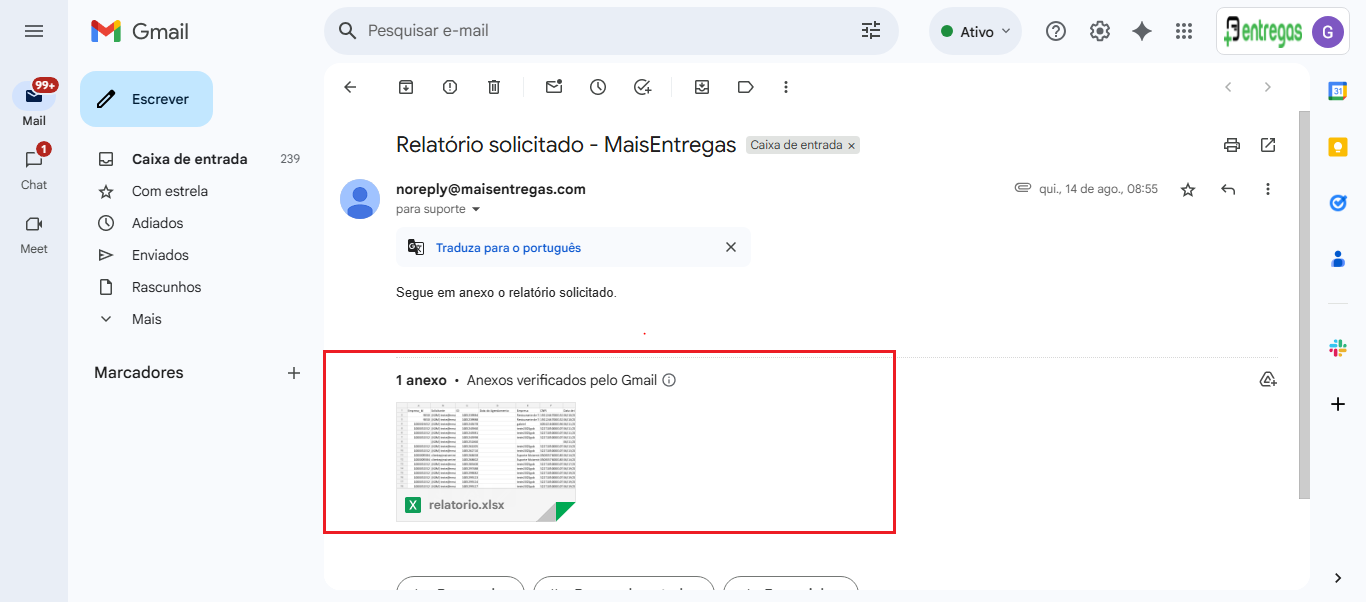Open the Gemini sparkle icon
This screenshot has width=1366, height=602.
click(1142, 31)
